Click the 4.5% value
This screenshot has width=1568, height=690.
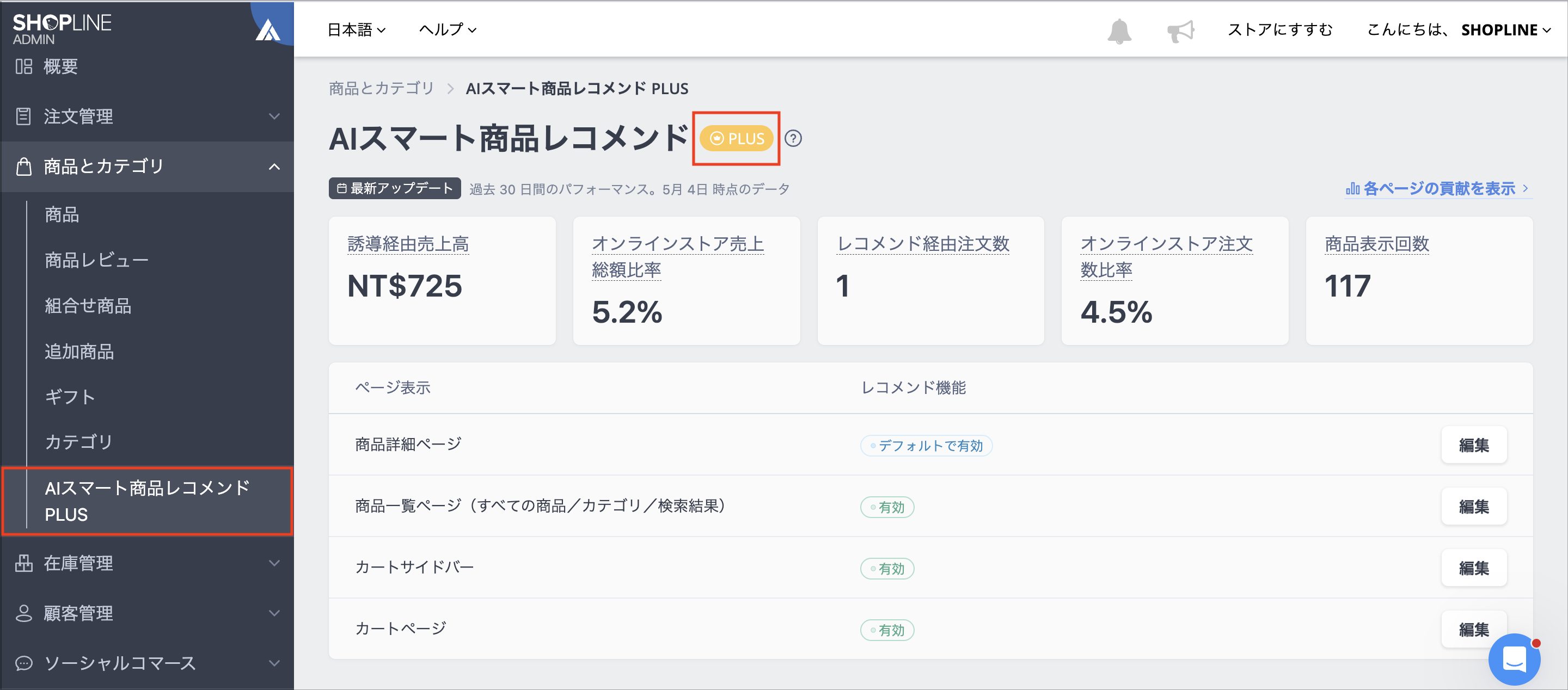(x=1116, y=312)
